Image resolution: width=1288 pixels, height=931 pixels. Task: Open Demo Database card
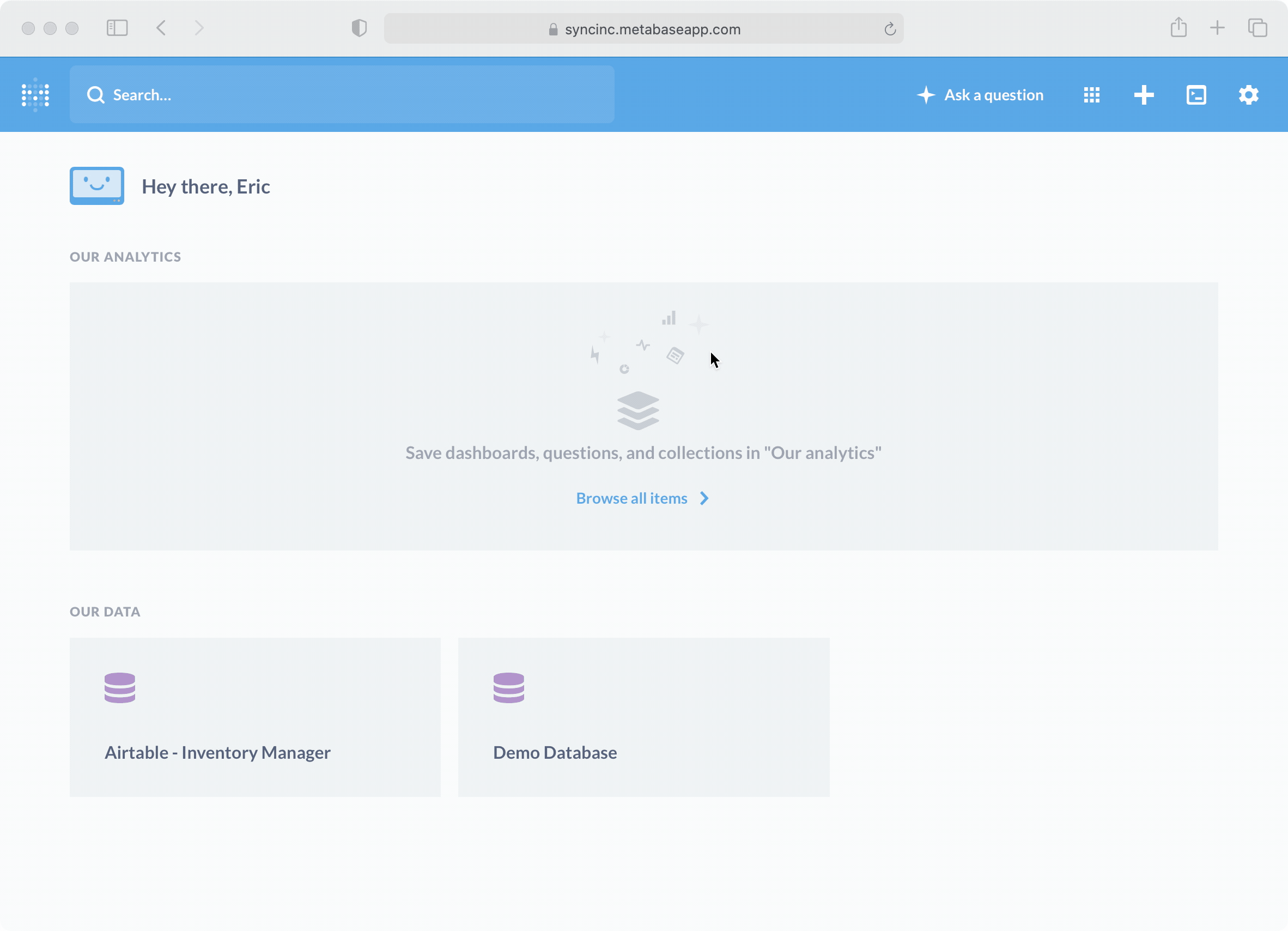pos(643,717)
